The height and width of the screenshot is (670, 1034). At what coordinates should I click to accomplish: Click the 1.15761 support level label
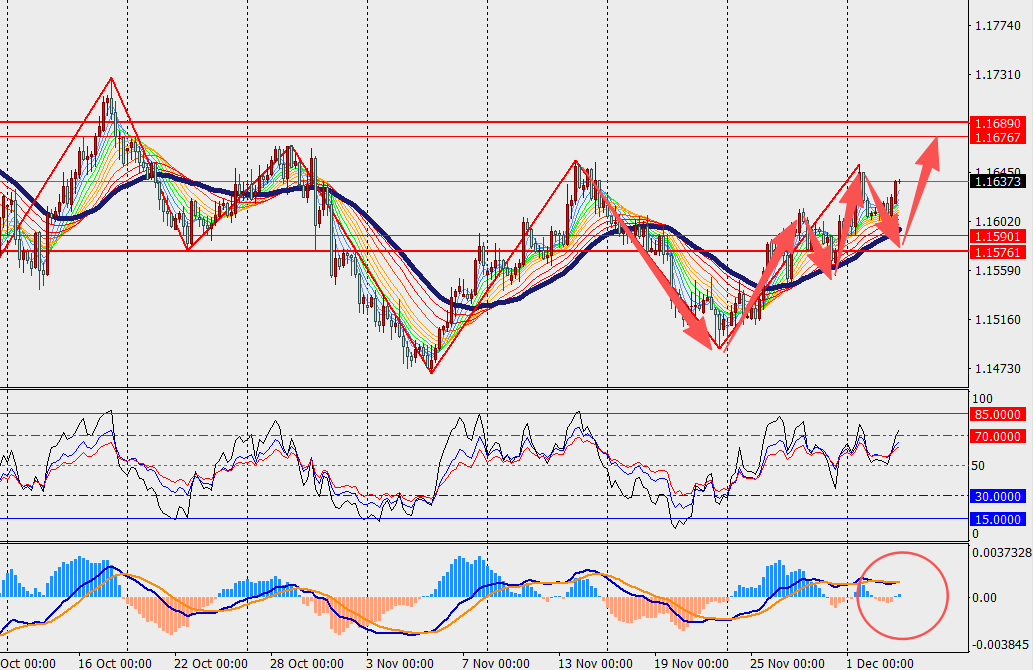click(x=999, y=252)
